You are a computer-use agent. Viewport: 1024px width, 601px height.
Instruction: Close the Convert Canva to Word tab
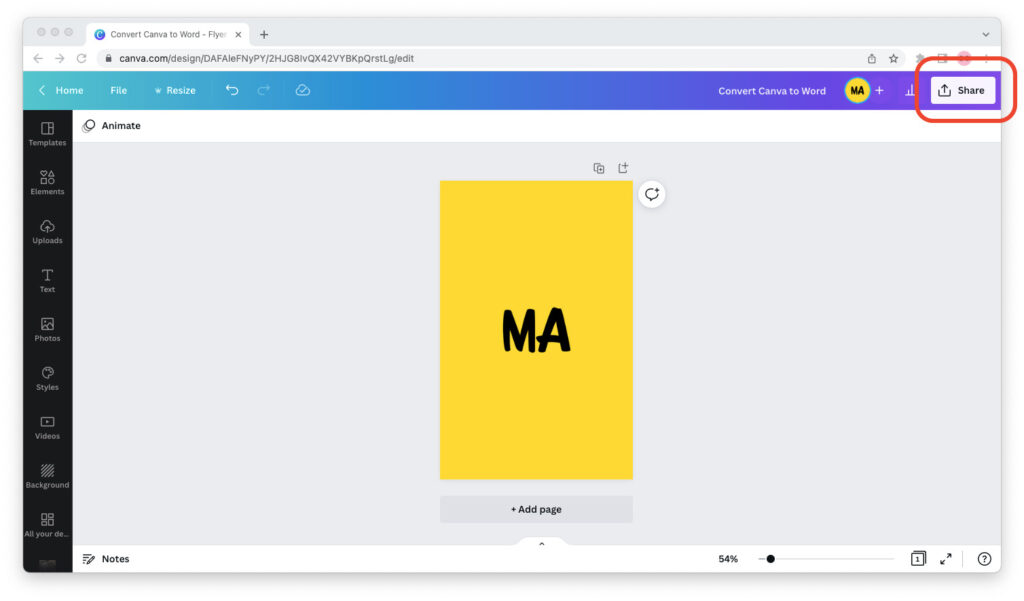click(238, 35)
